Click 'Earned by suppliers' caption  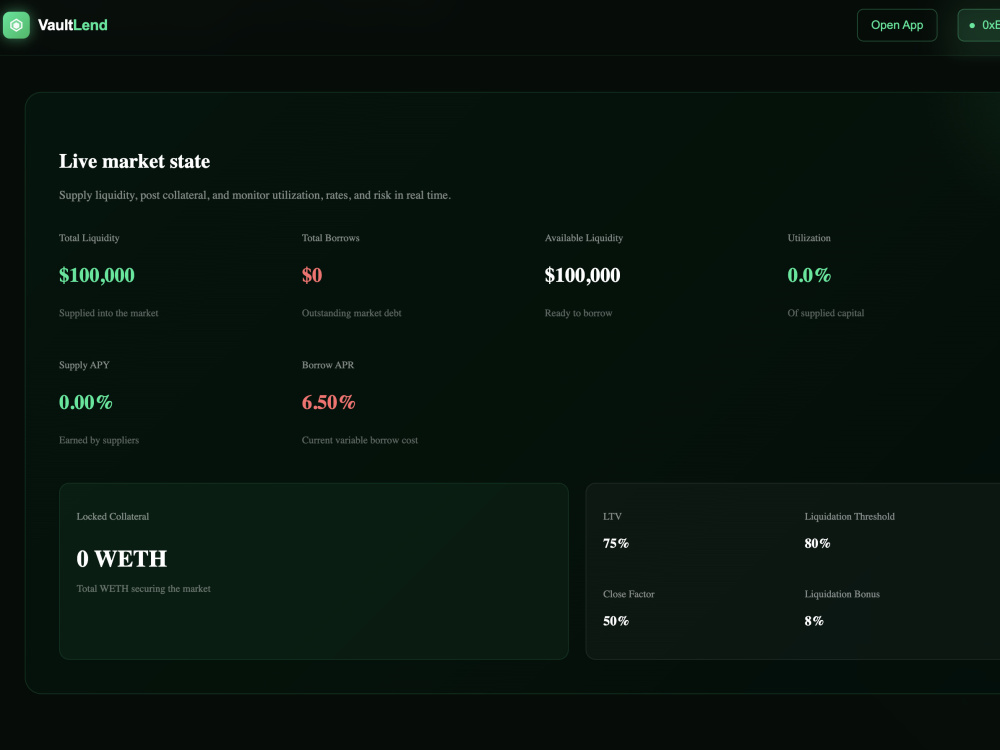[99, 440]
